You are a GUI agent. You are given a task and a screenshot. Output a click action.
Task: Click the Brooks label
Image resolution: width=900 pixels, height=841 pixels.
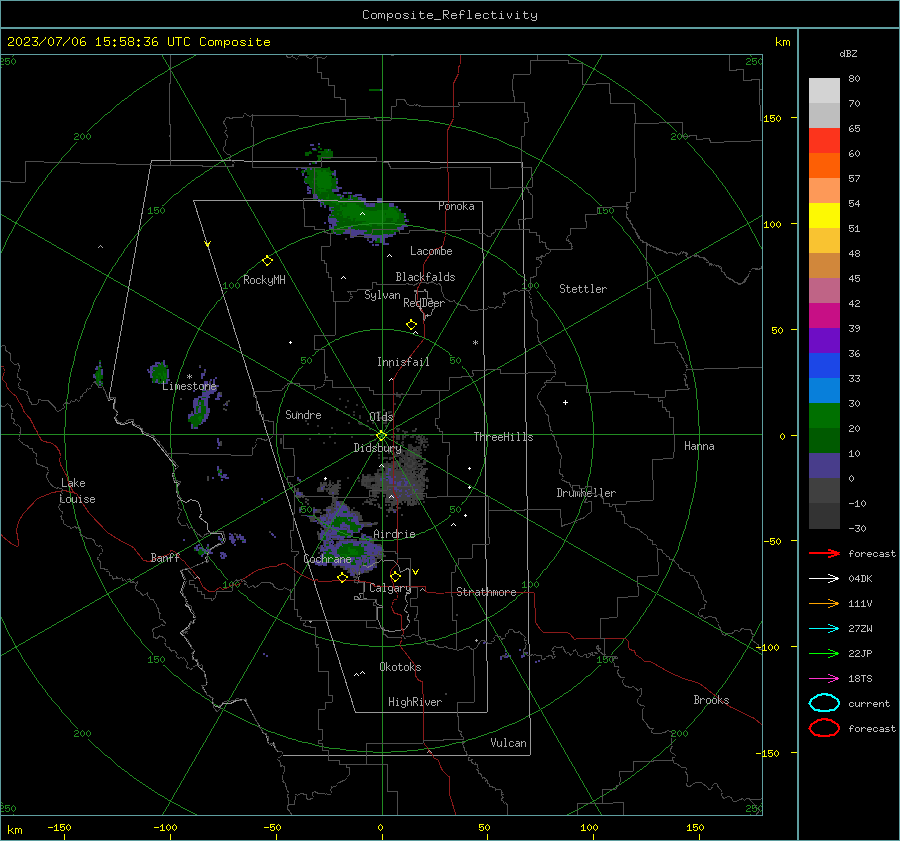[711, 700]
